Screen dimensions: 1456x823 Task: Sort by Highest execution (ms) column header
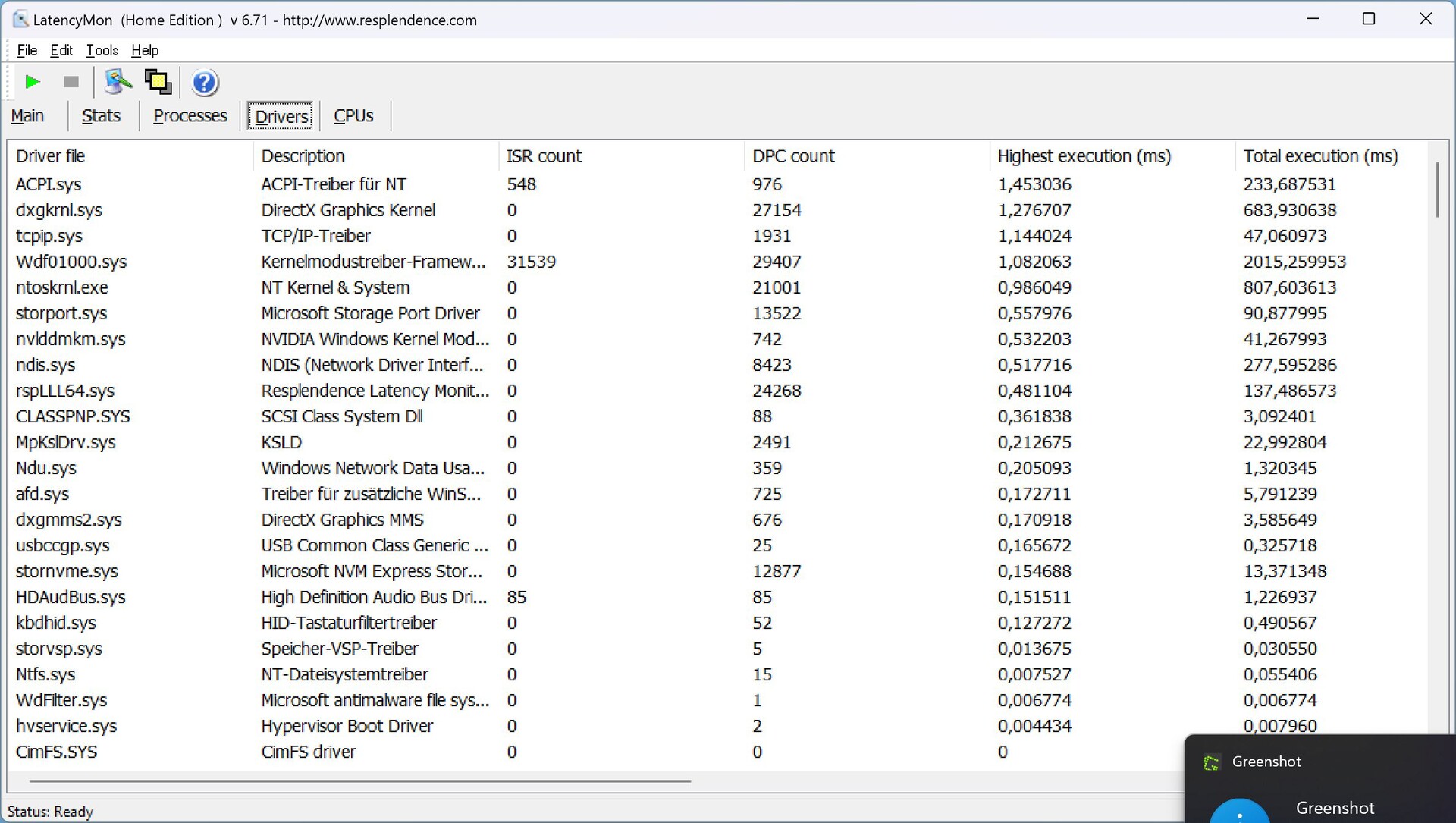click(1084, 156)
